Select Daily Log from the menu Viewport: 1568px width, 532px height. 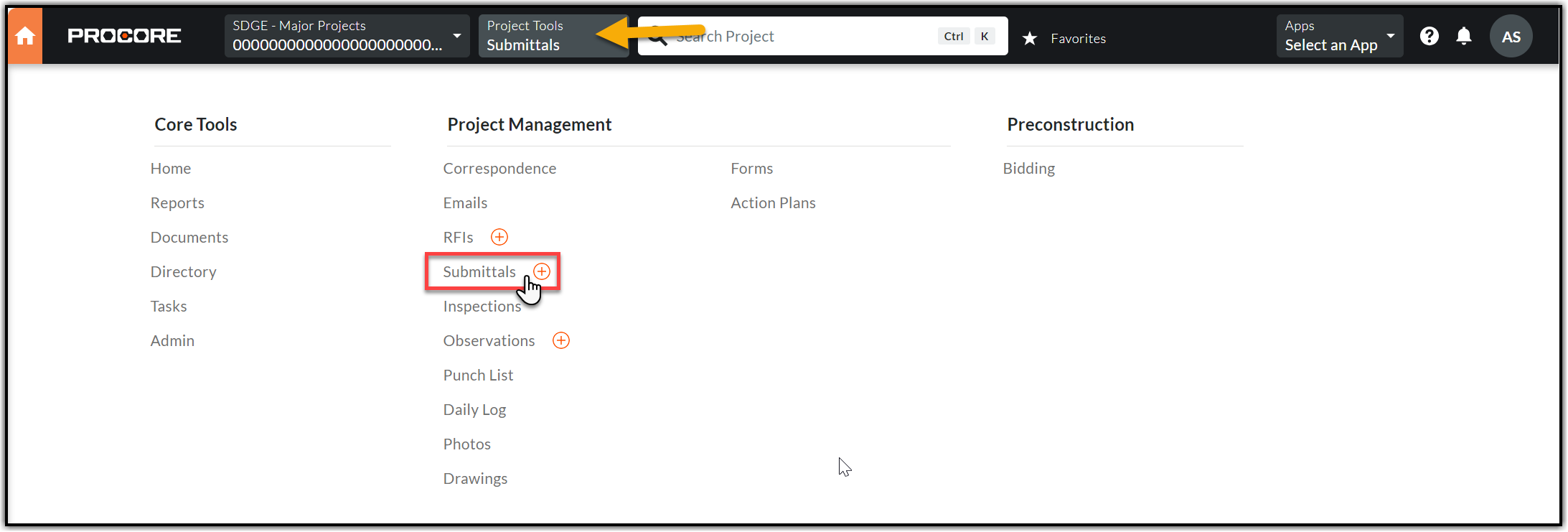[474, 410]
